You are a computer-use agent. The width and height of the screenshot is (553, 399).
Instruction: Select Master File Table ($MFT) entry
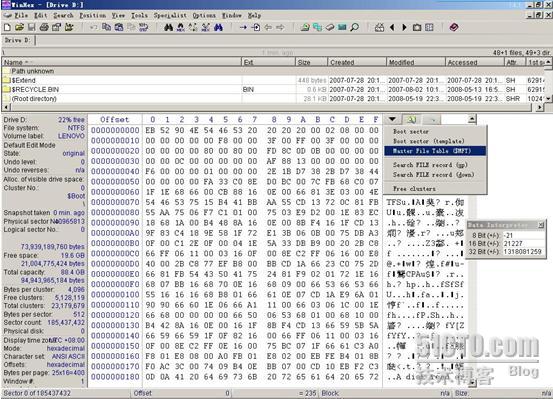point(435,151)
